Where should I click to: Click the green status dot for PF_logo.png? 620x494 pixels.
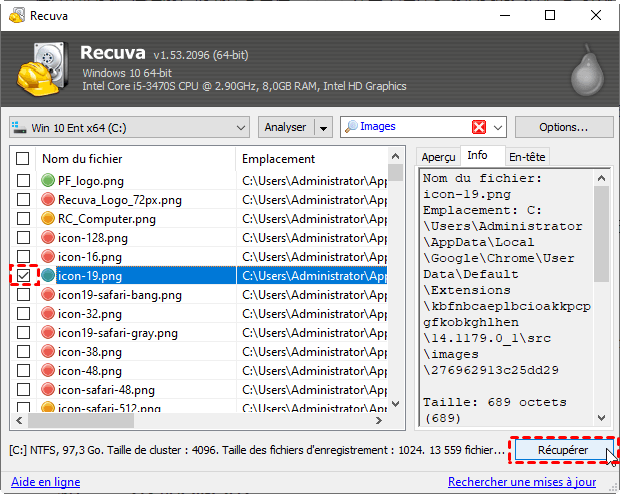[48, 180]
